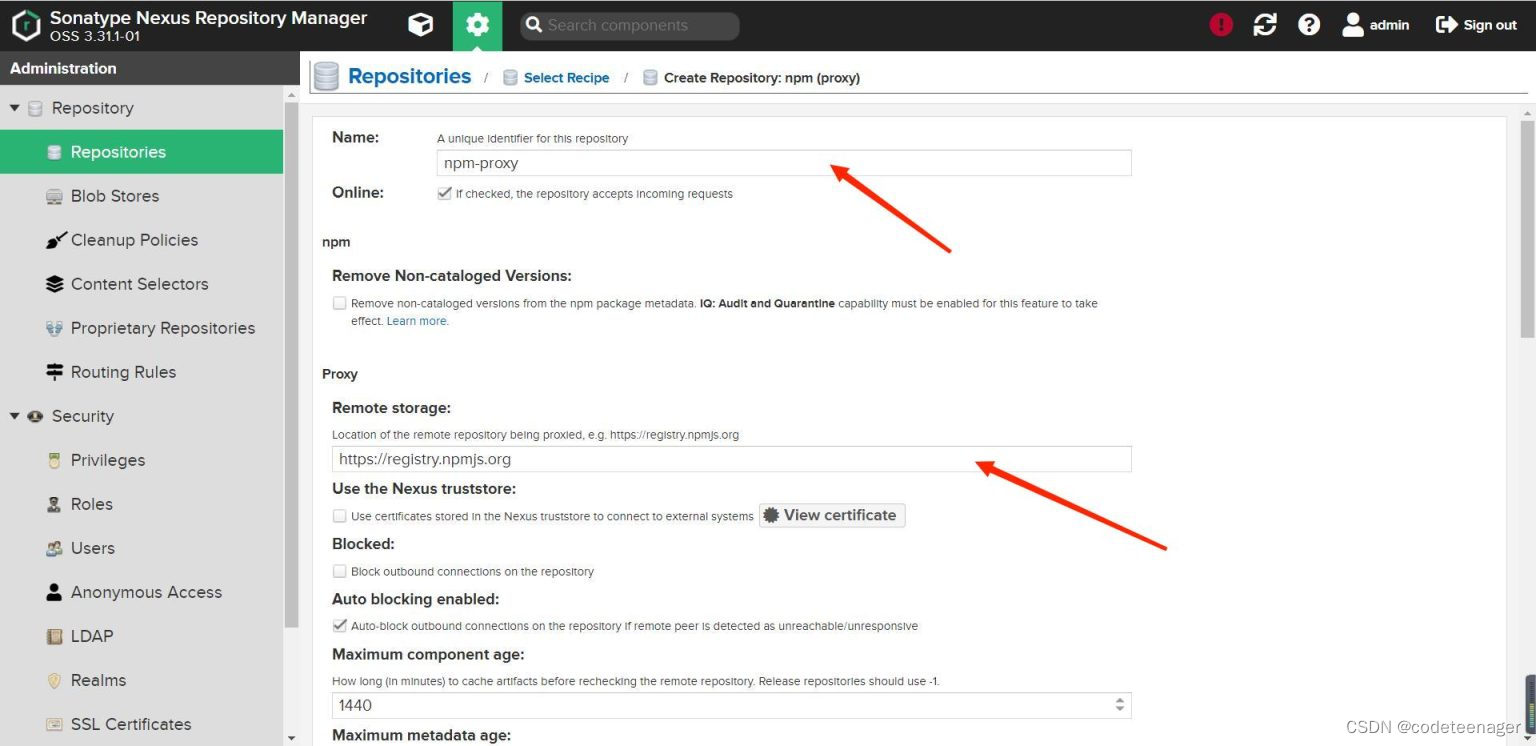Click the Maximum component age field
This screenshot has width=1536, height=746.
tap(732, 705)
